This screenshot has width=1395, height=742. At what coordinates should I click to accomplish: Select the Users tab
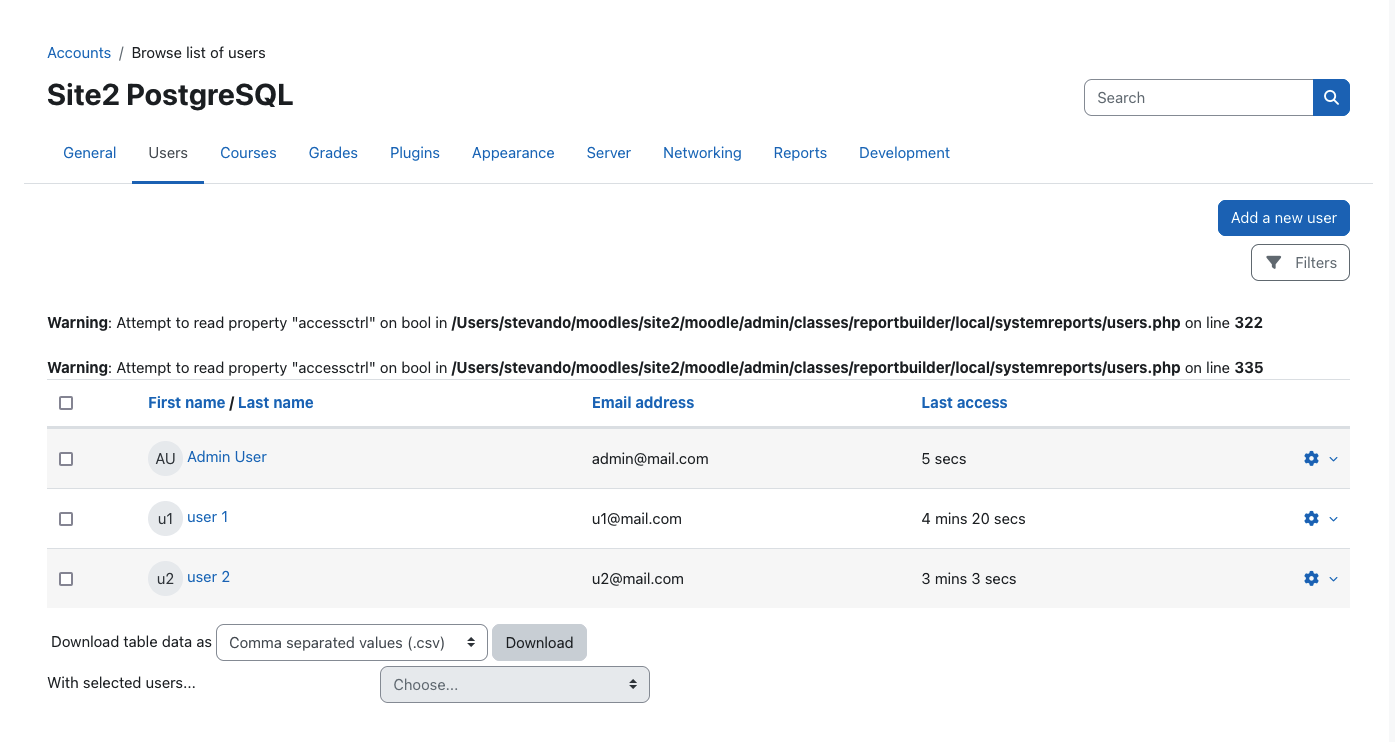tap(168, 153)
